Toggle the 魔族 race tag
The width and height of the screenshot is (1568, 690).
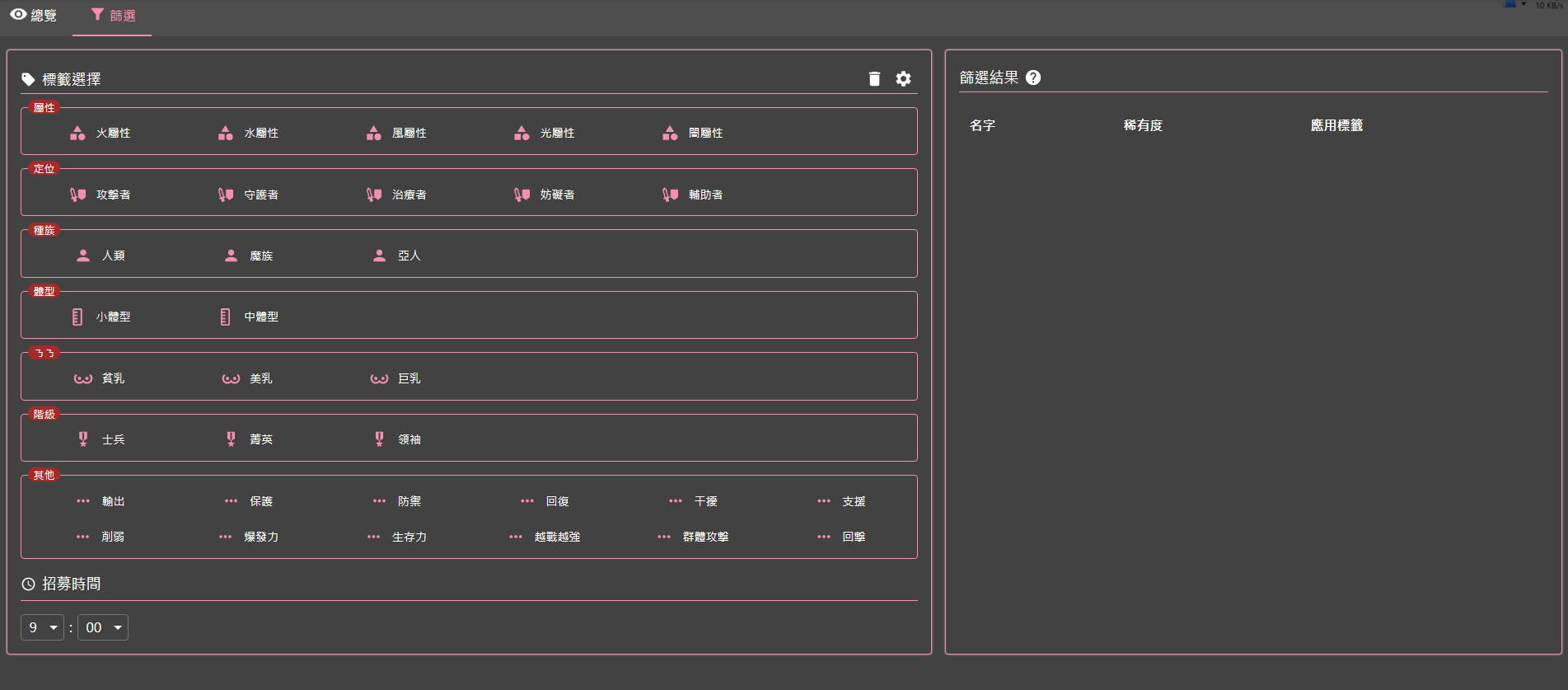(x=260, y=256)
